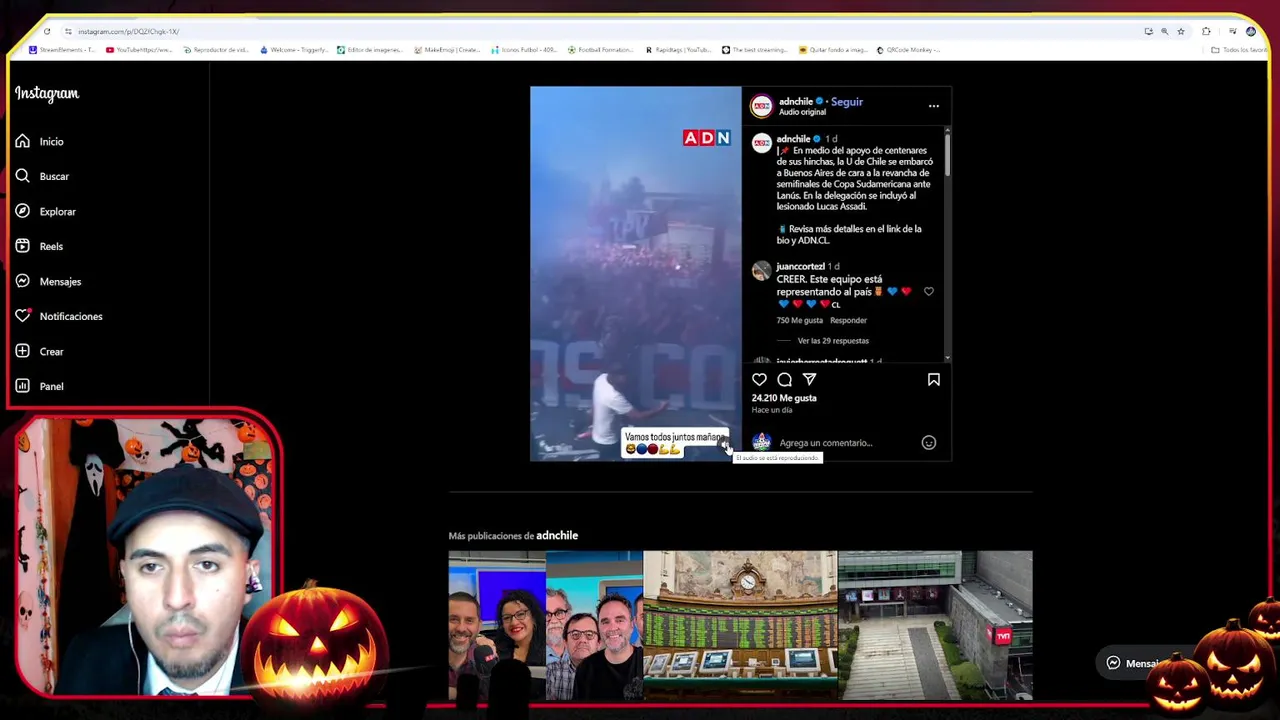The width and height of the screenshot is (1280, 720).
Task: Open the congress hall thumbnail post
Action: tap(740, 625)
